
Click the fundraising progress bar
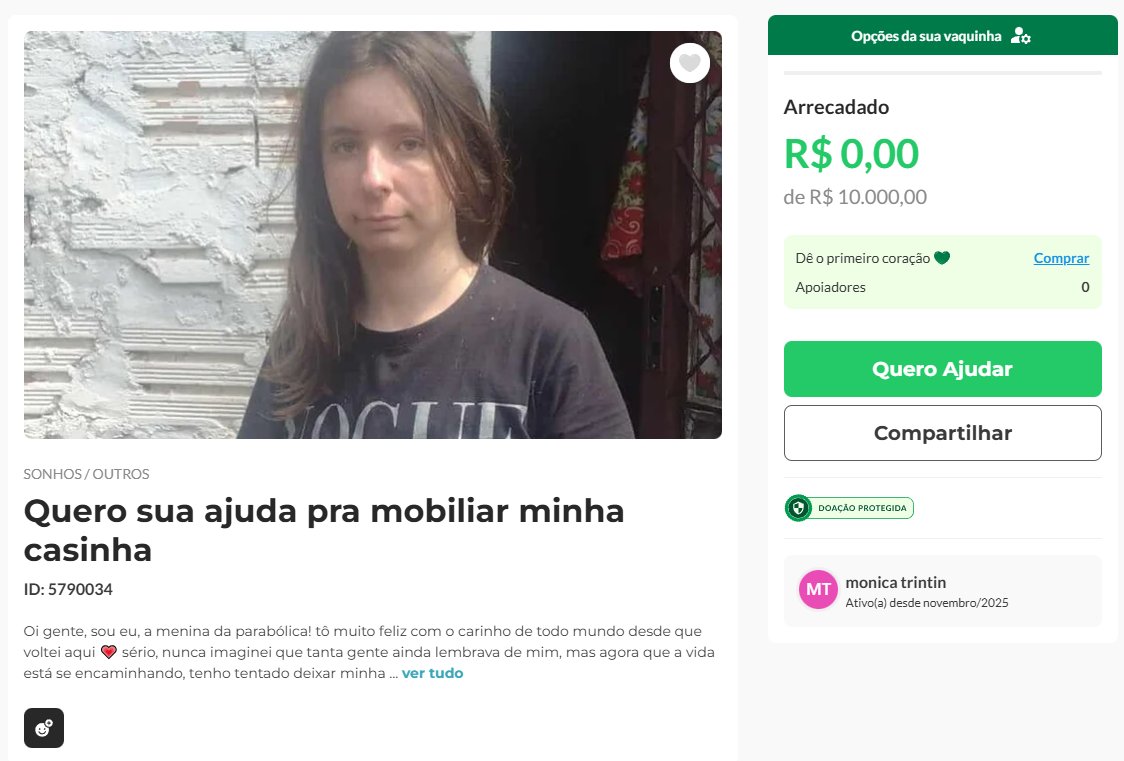point(942,73)
